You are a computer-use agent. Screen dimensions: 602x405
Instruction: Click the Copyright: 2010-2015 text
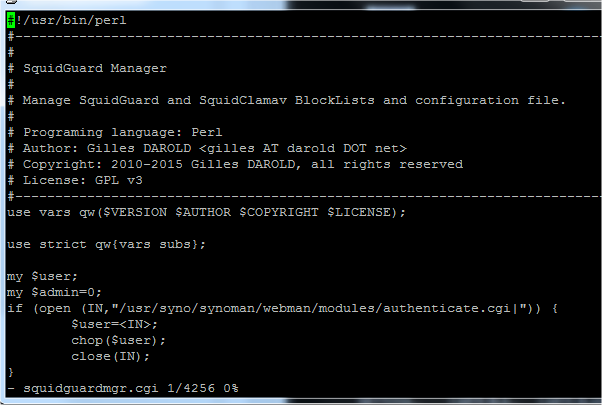(103, 164)
